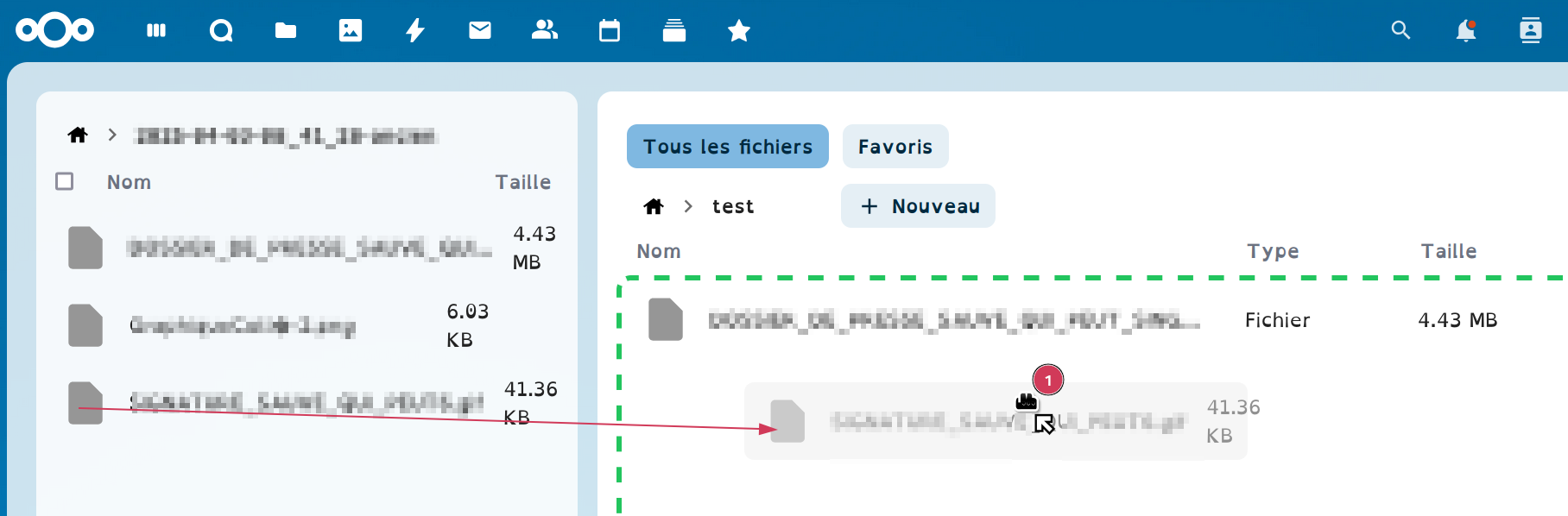
Task: Open the Activity lightning icon
Action: tap(415, 31)
